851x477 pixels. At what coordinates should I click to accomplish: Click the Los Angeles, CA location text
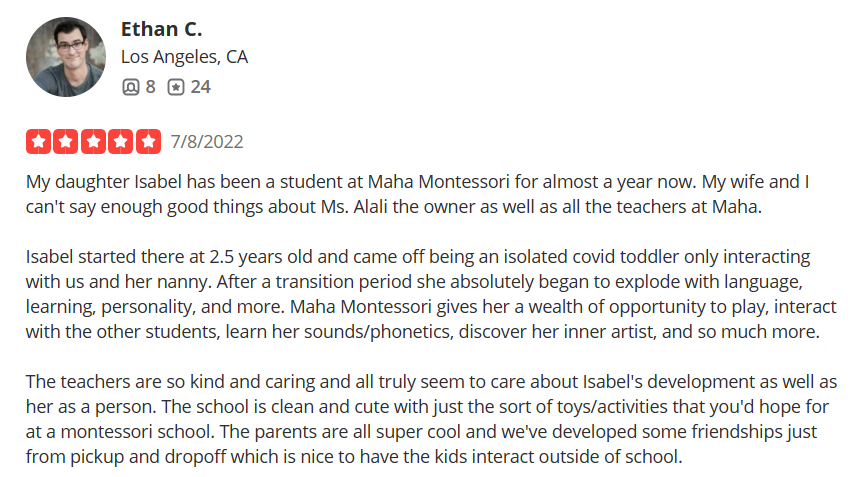(185, 57)
